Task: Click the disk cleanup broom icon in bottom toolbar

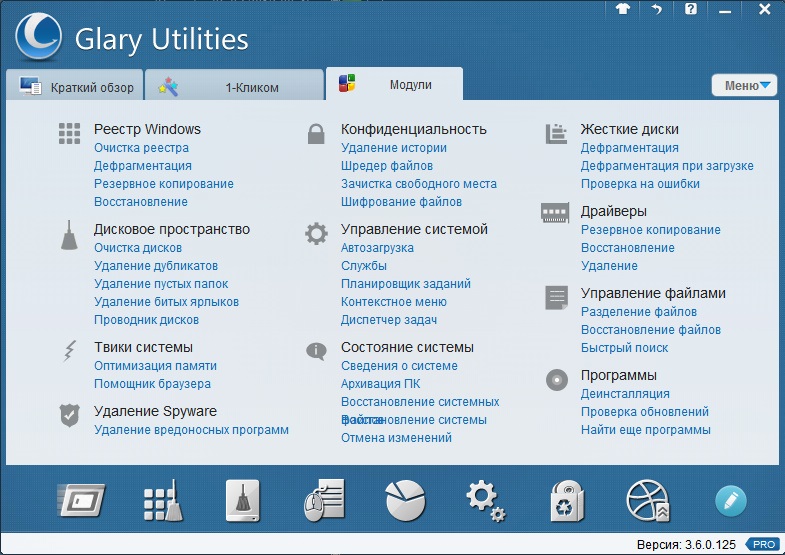Action: [x=242, y=500]
